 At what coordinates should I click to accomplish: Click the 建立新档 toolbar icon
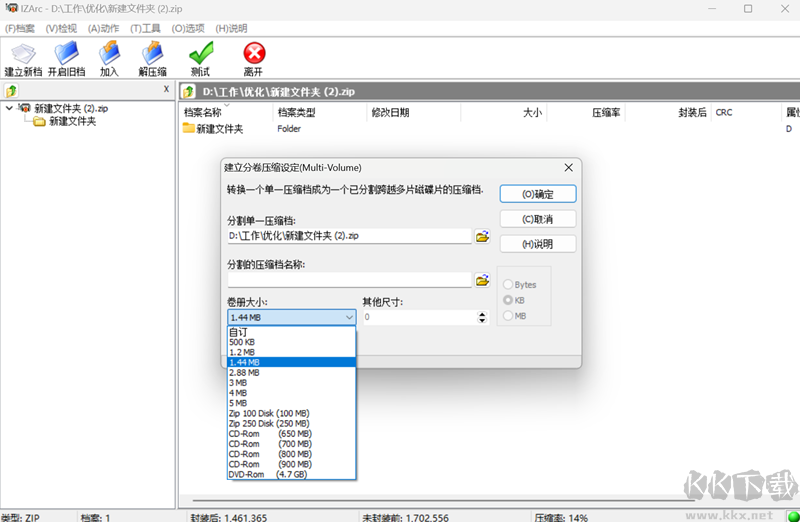(x=23, y=53)
